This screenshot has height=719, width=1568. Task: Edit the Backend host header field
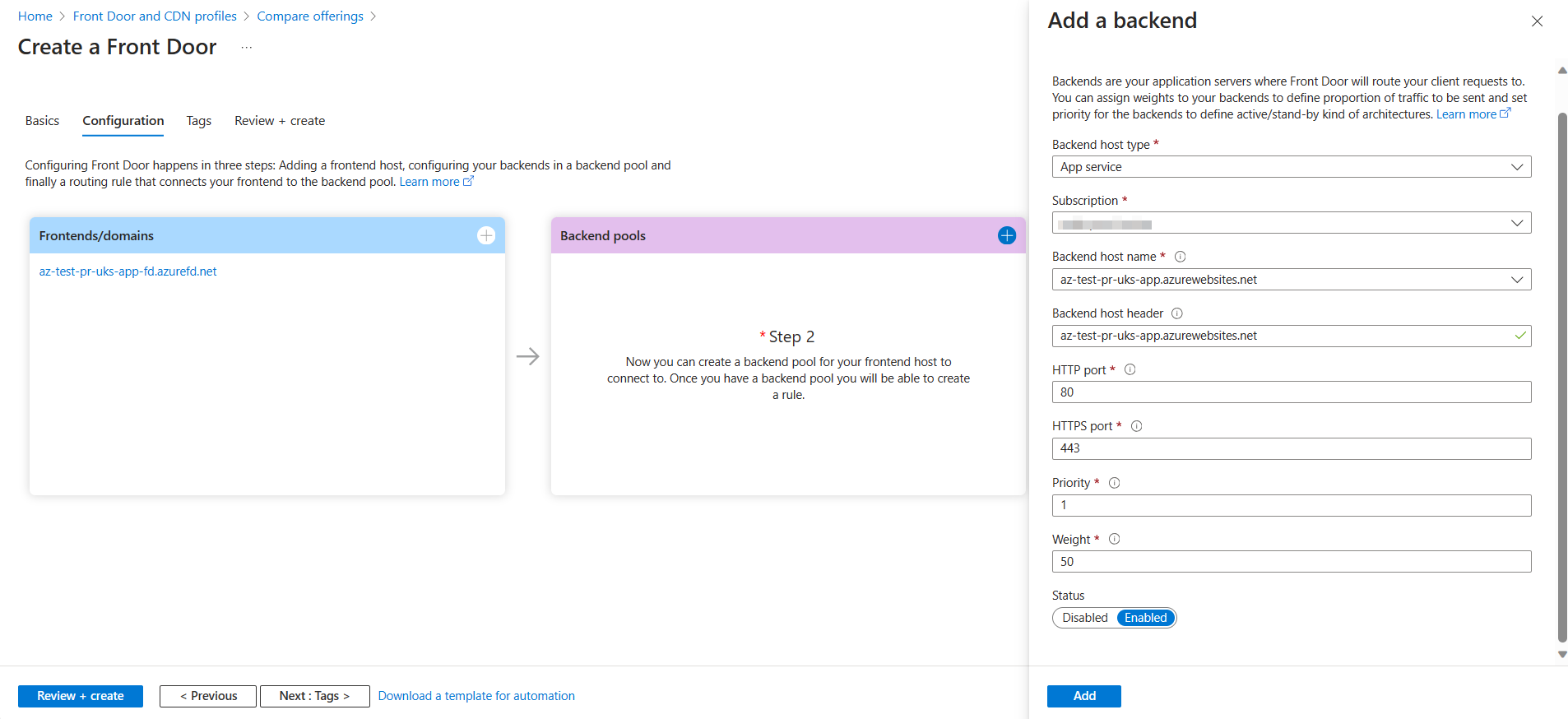point(1291,336)
